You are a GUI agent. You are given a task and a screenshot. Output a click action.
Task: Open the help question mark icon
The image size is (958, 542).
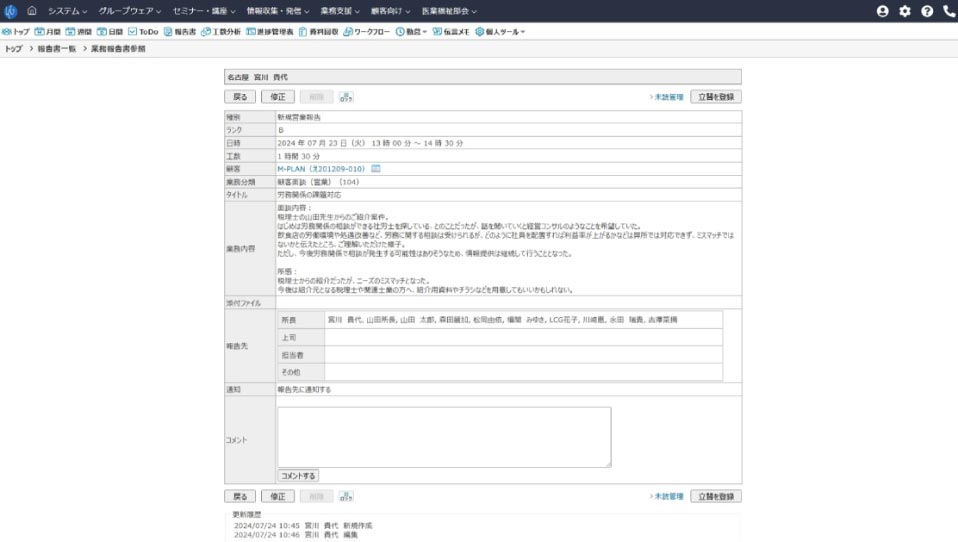[x=927, y=11]
